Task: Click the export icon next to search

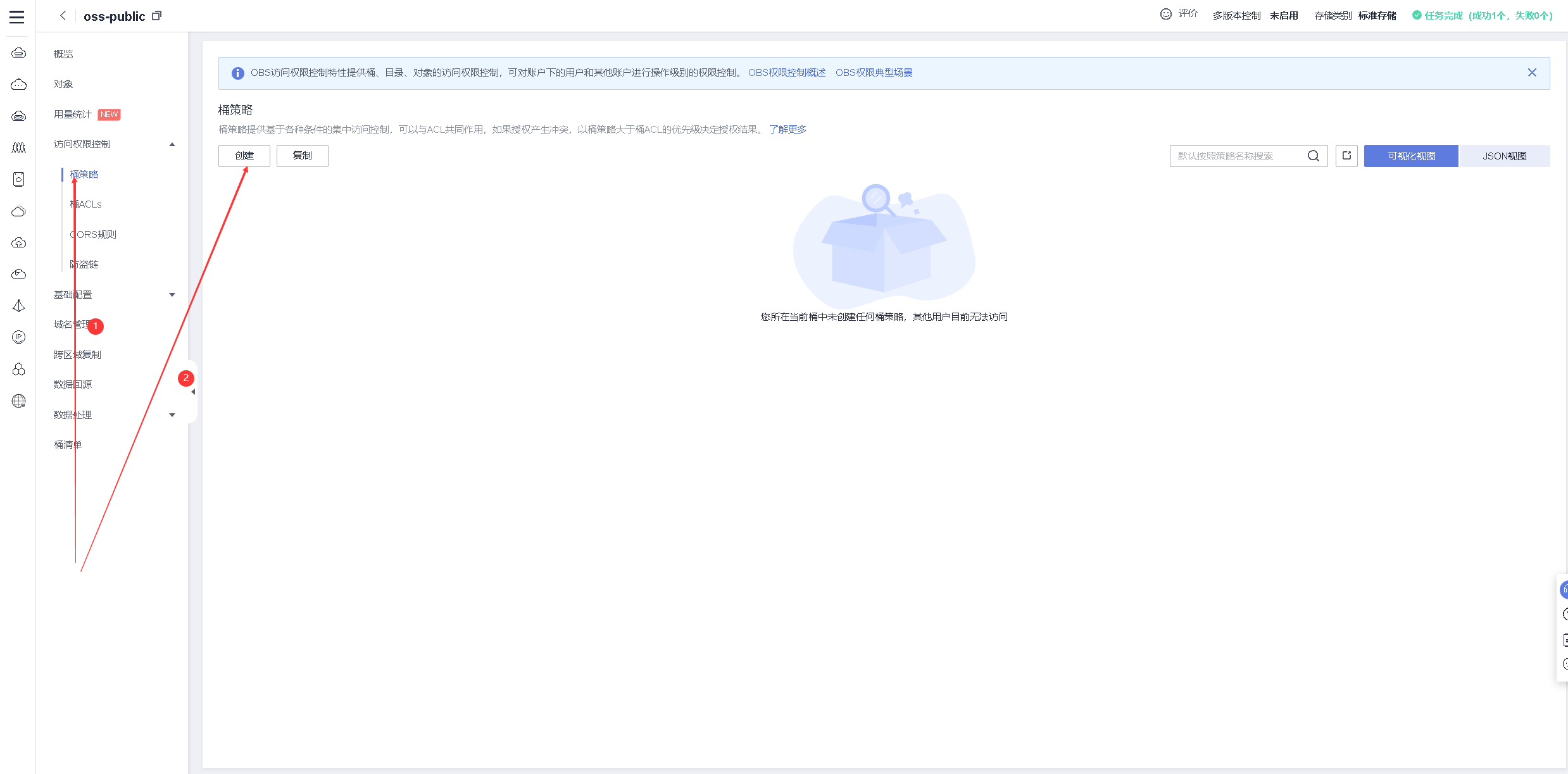Action: click(x=1346, y=156)
